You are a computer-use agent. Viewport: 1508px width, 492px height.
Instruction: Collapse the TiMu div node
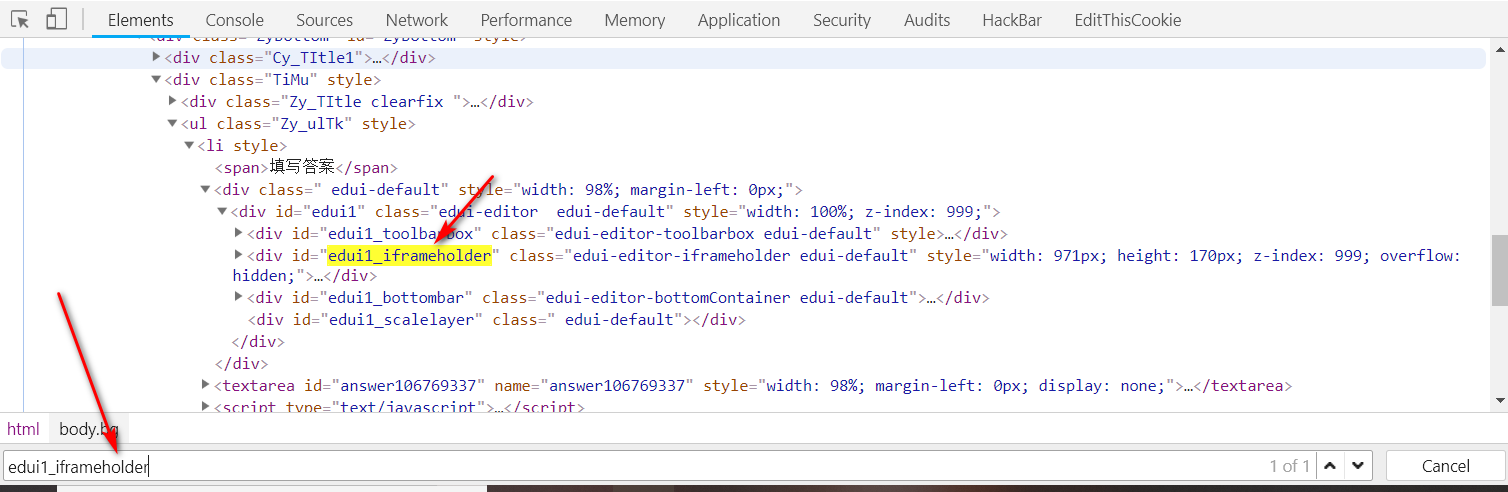click(x=156, y=79)
